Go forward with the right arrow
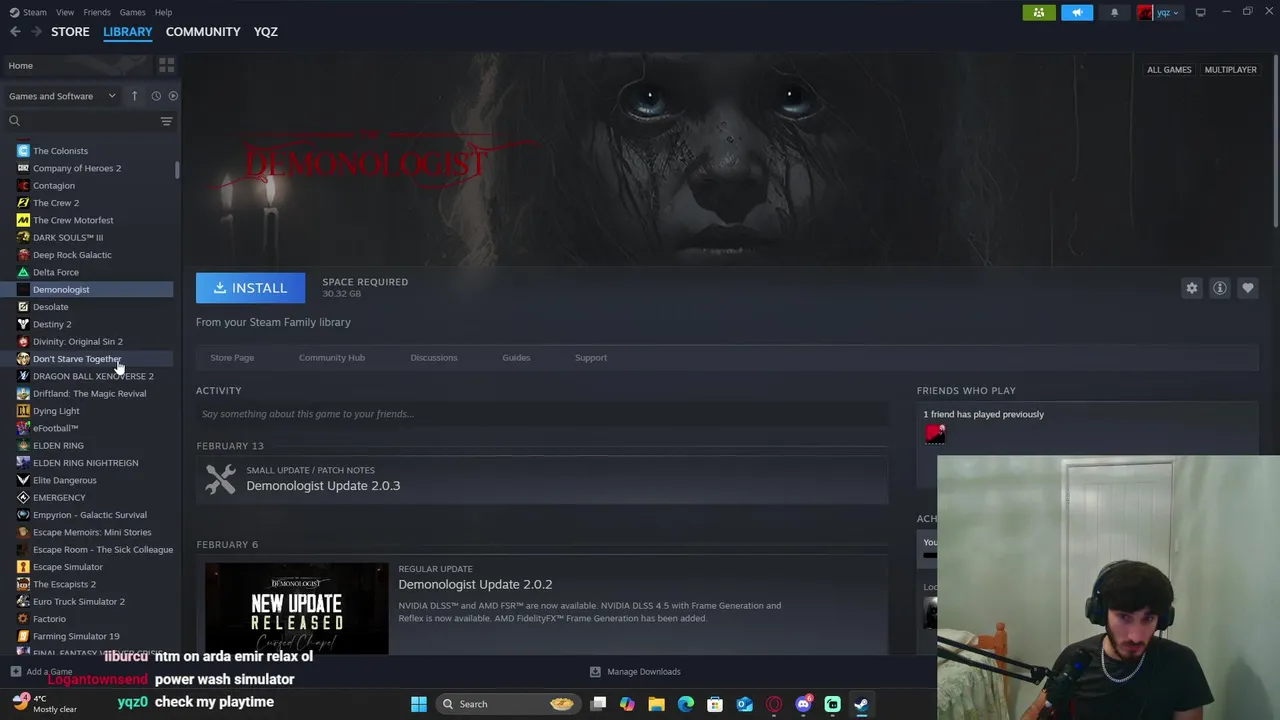Screen dimensions: 1280x720 pos(36,32)
